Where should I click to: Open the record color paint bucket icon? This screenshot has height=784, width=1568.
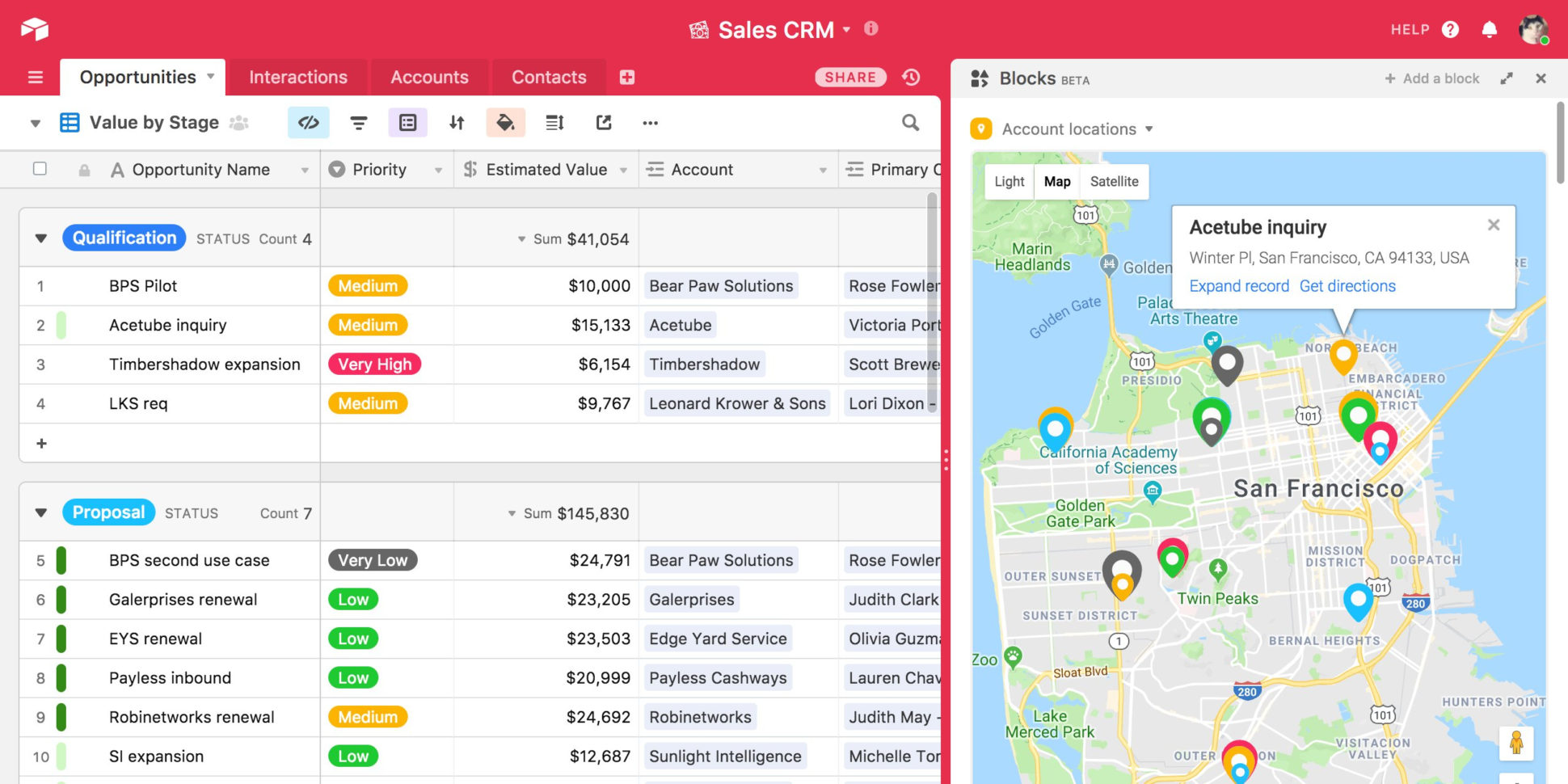(505, 122)
